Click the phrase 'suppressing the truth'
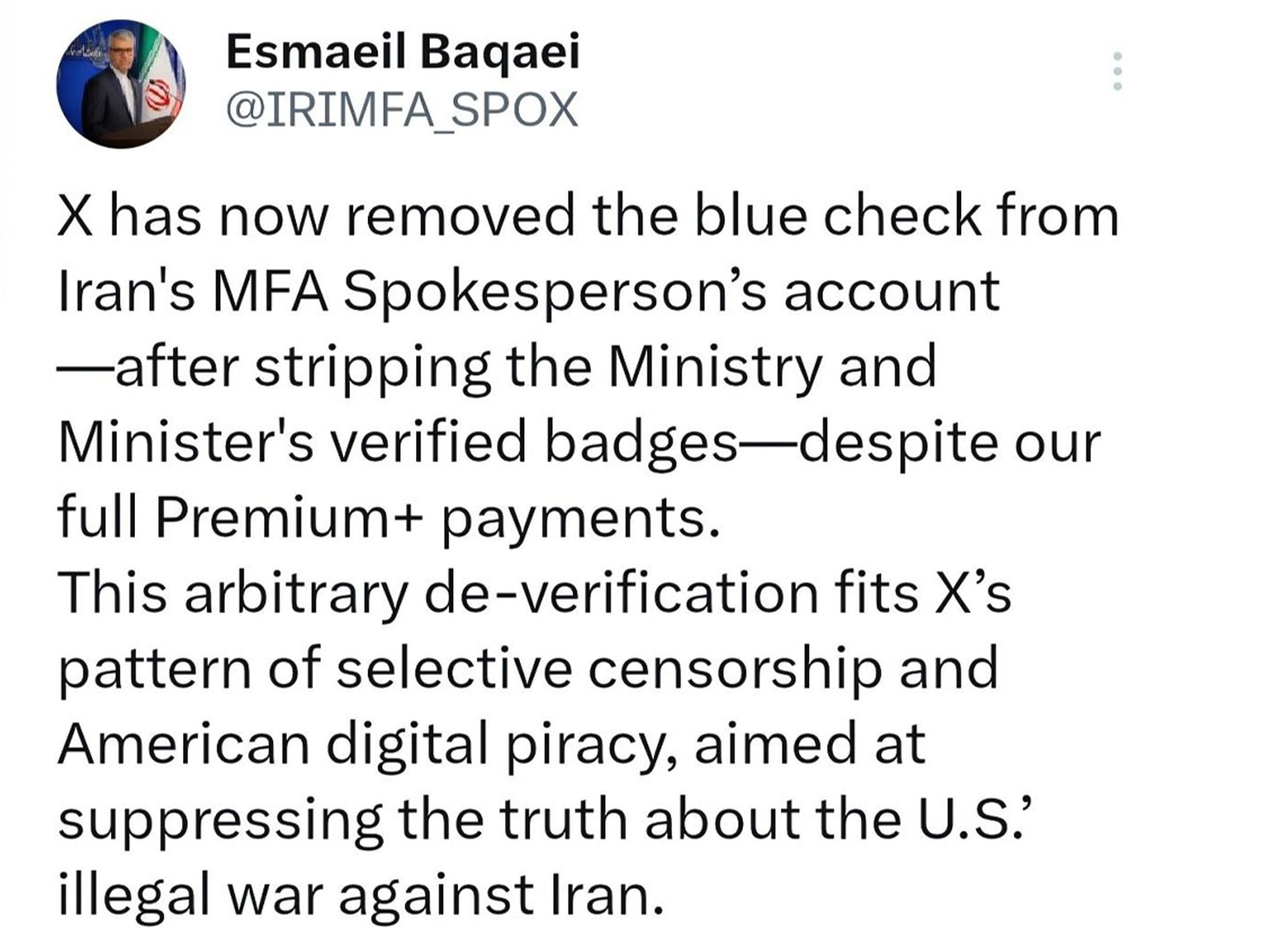 point(343,820)
